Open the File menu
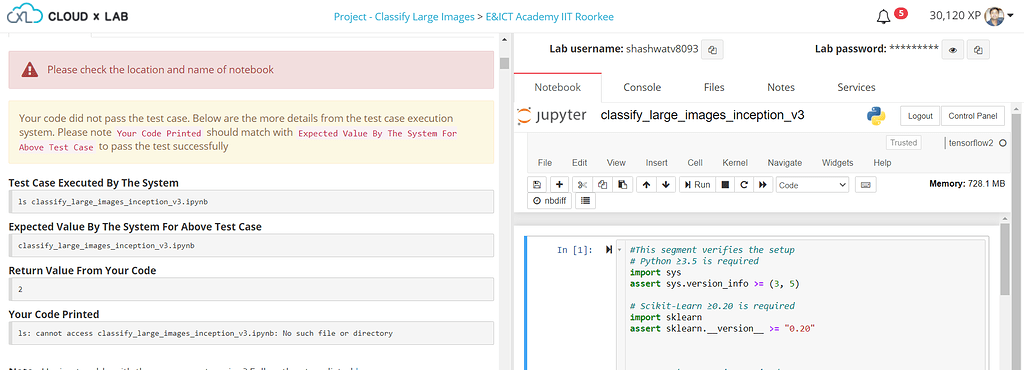 (545, 162)
